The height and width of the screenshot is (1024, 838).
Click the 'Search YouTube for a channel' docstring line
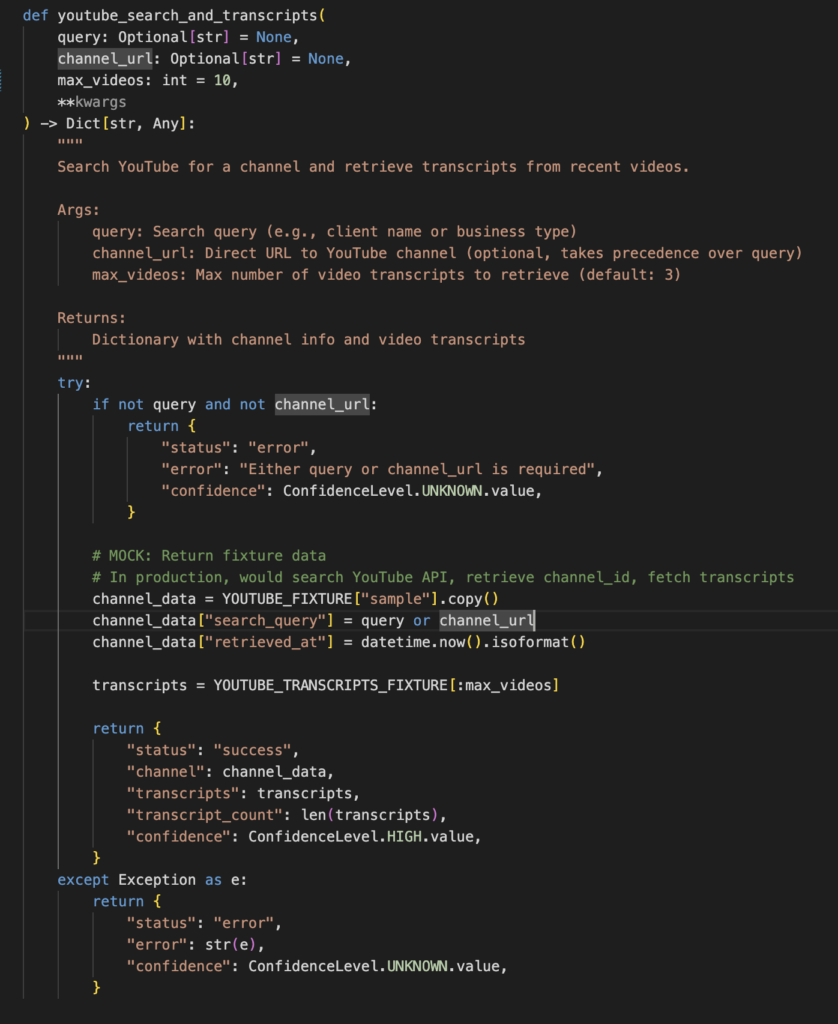(x=373, y=166)
